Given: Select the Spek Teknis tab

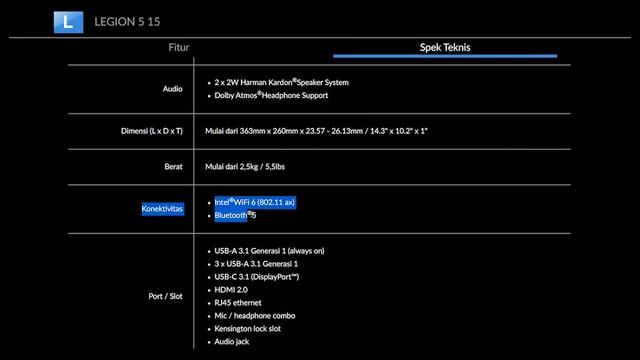Looking at the screenshot, I should (x=445, y=47).
